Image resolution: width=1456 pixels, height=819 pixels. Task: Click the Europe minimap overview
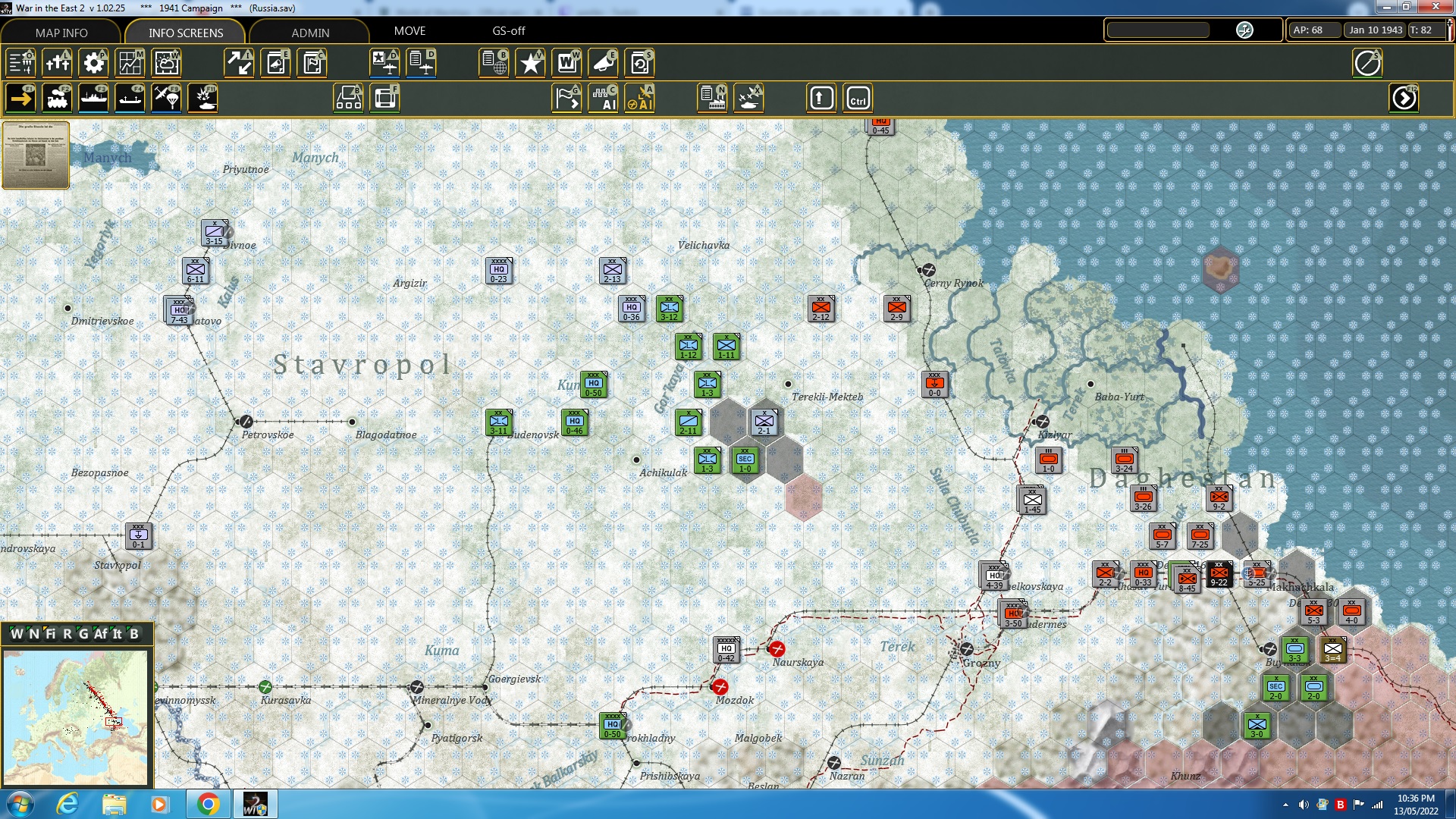click(x=75, y=717)
